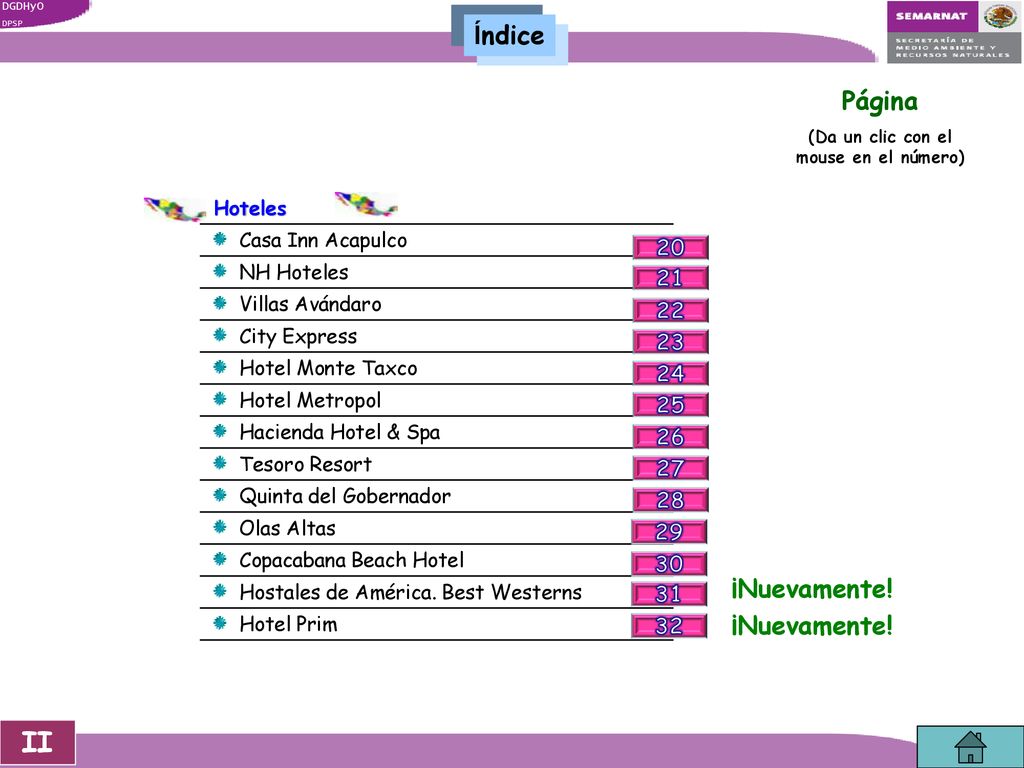Image resolution: width=1024 pixels, height=768 pixels.
Task: Click the Hoteles heading
Action: point(250,208)
